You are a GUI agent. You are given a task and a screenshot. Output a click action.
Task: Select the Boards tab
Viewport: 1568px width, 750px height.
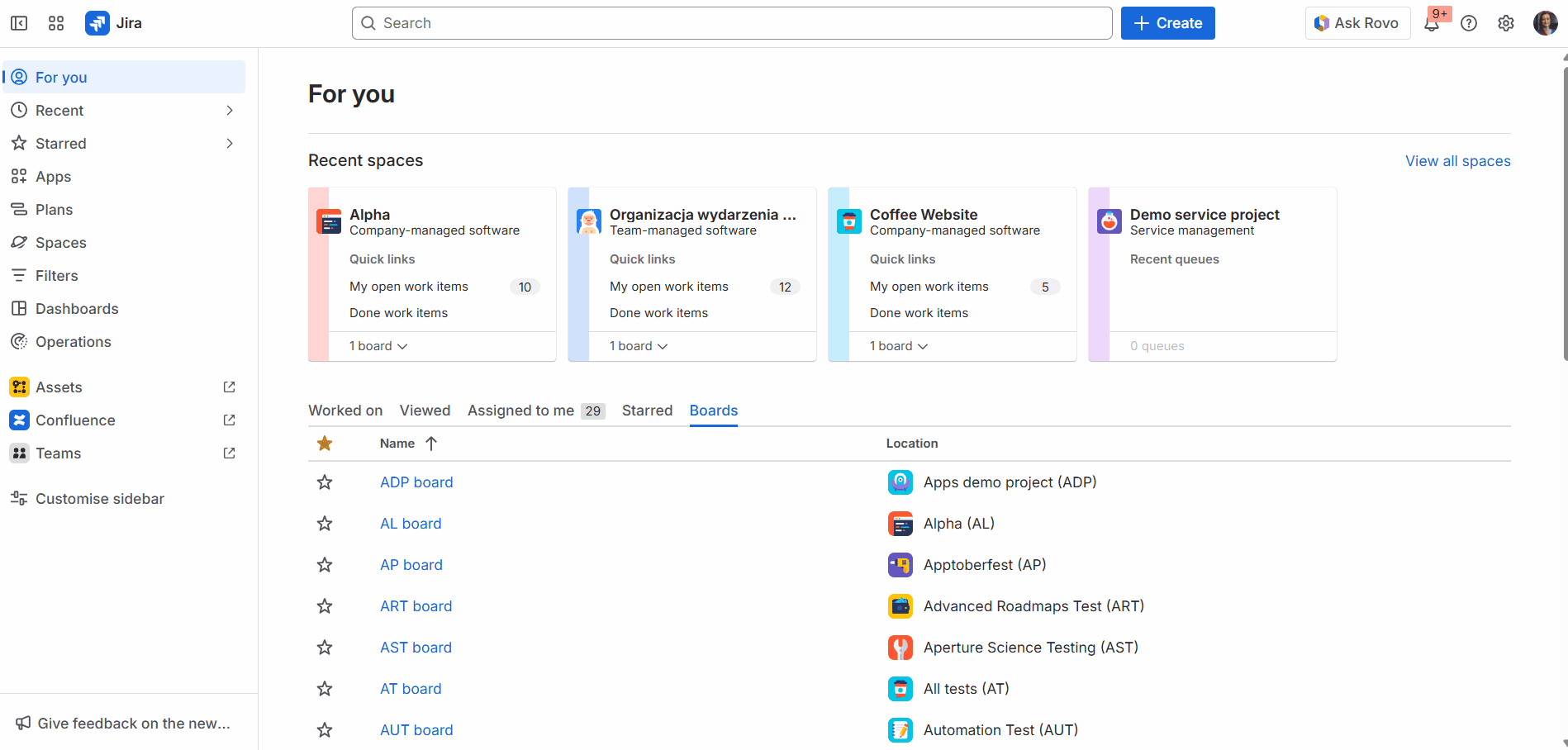point(714,411)
